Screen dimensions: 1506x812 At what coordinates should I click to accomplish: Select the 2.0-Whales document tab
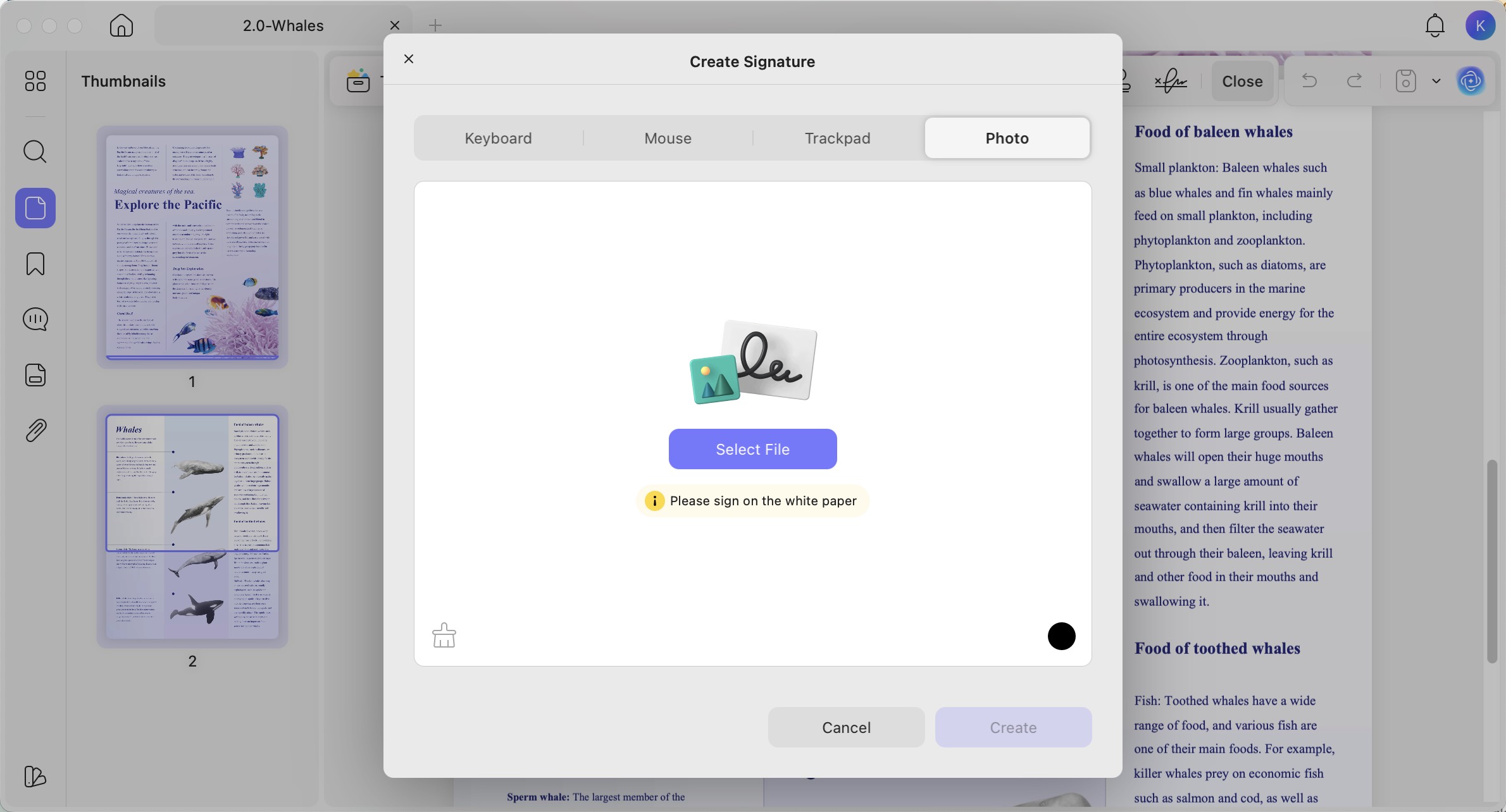click(283, 25)
